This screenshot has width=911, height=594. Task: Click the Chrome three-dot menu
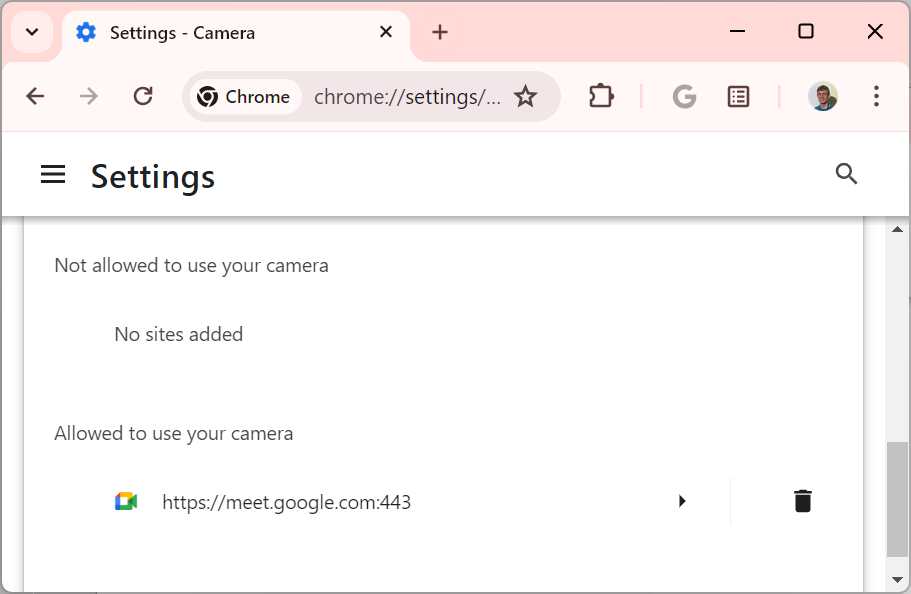(876, 96)
